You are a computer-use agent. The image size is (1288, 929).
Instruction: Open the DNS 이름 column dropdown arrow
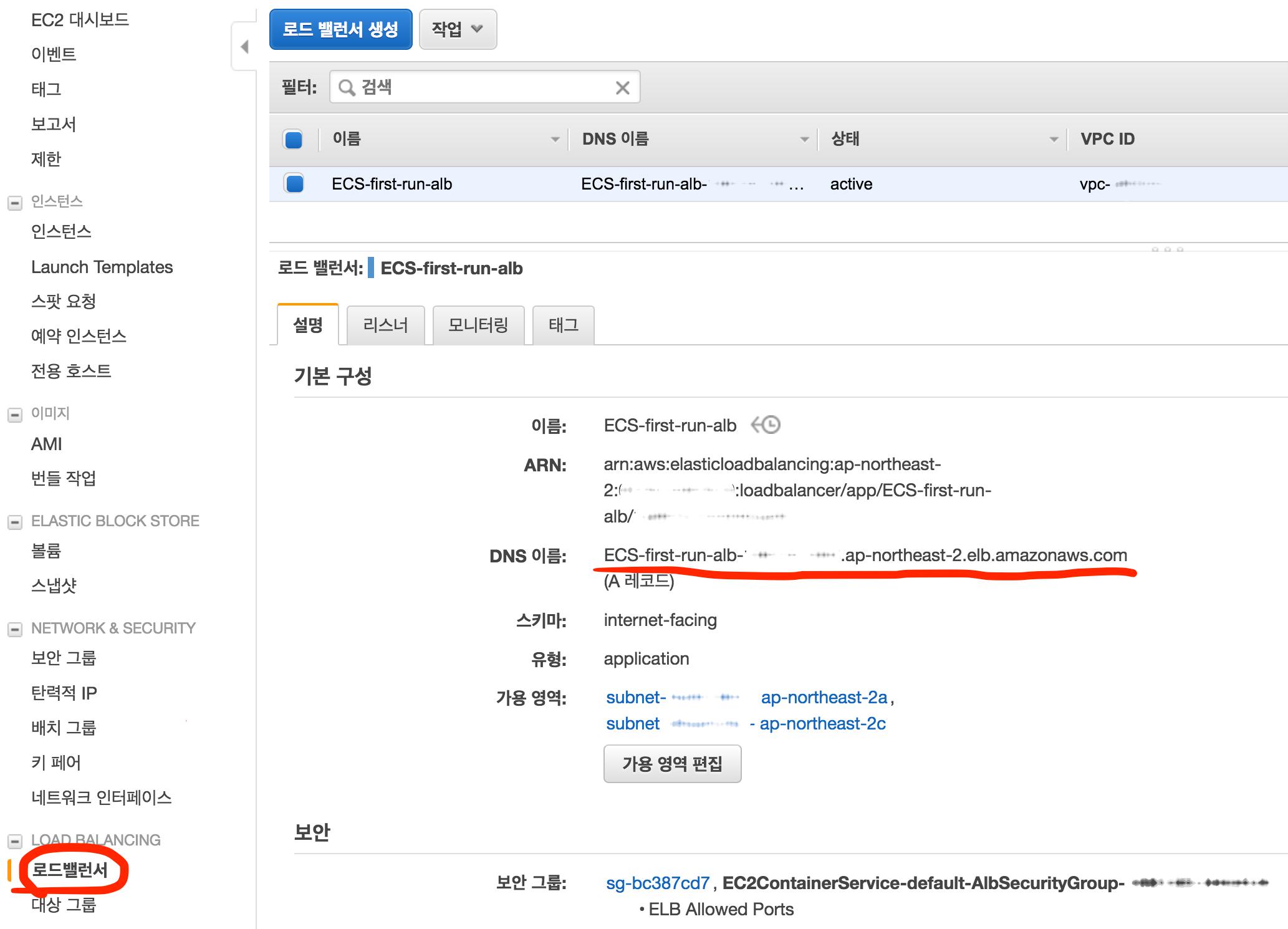804,140
